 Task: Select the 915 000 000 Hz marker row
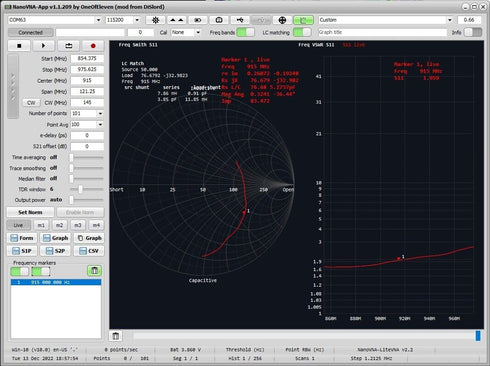56,282
